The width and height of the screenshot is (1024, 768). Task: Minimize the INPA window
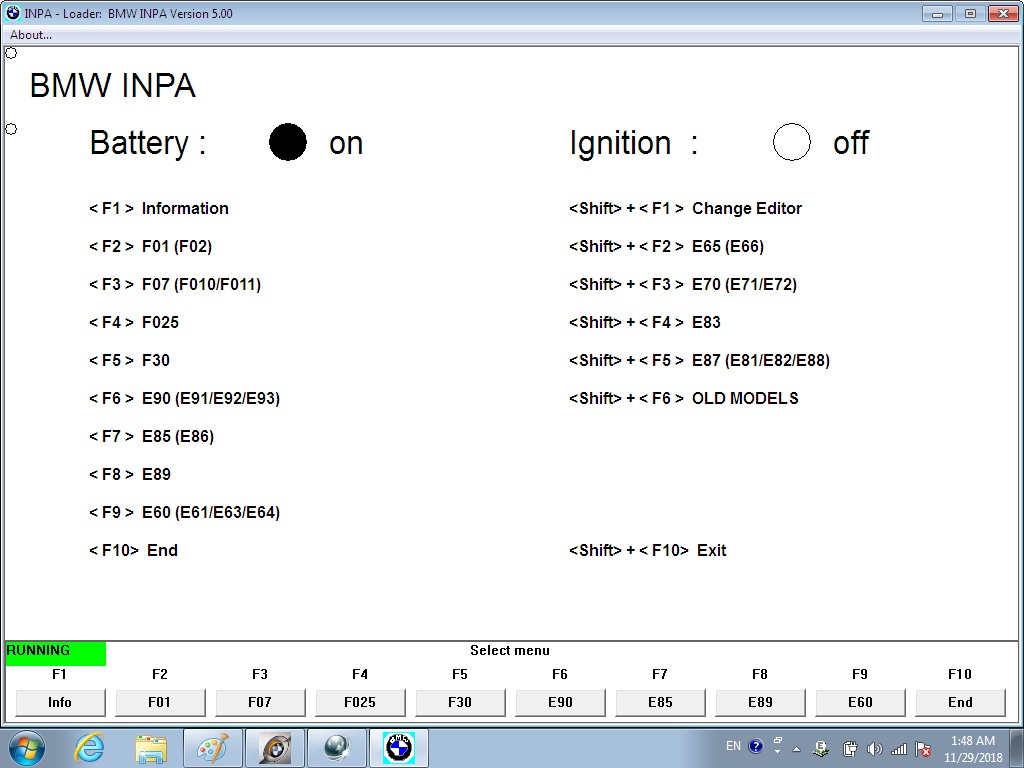(937, 13)
